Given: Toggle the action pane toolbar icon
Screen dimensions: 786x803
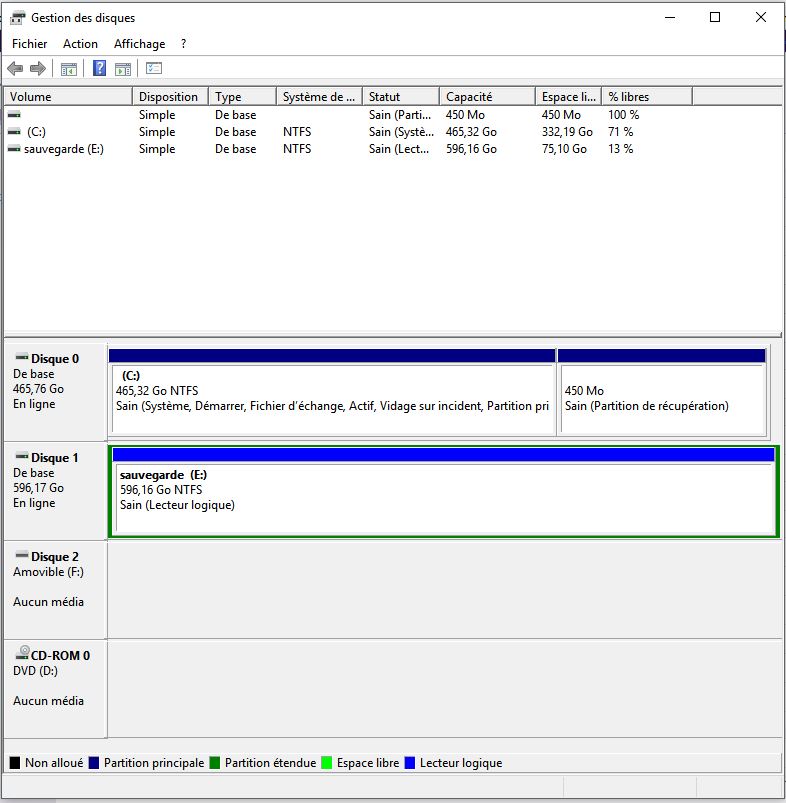Looking at the screenshot, I should point(123,69).
